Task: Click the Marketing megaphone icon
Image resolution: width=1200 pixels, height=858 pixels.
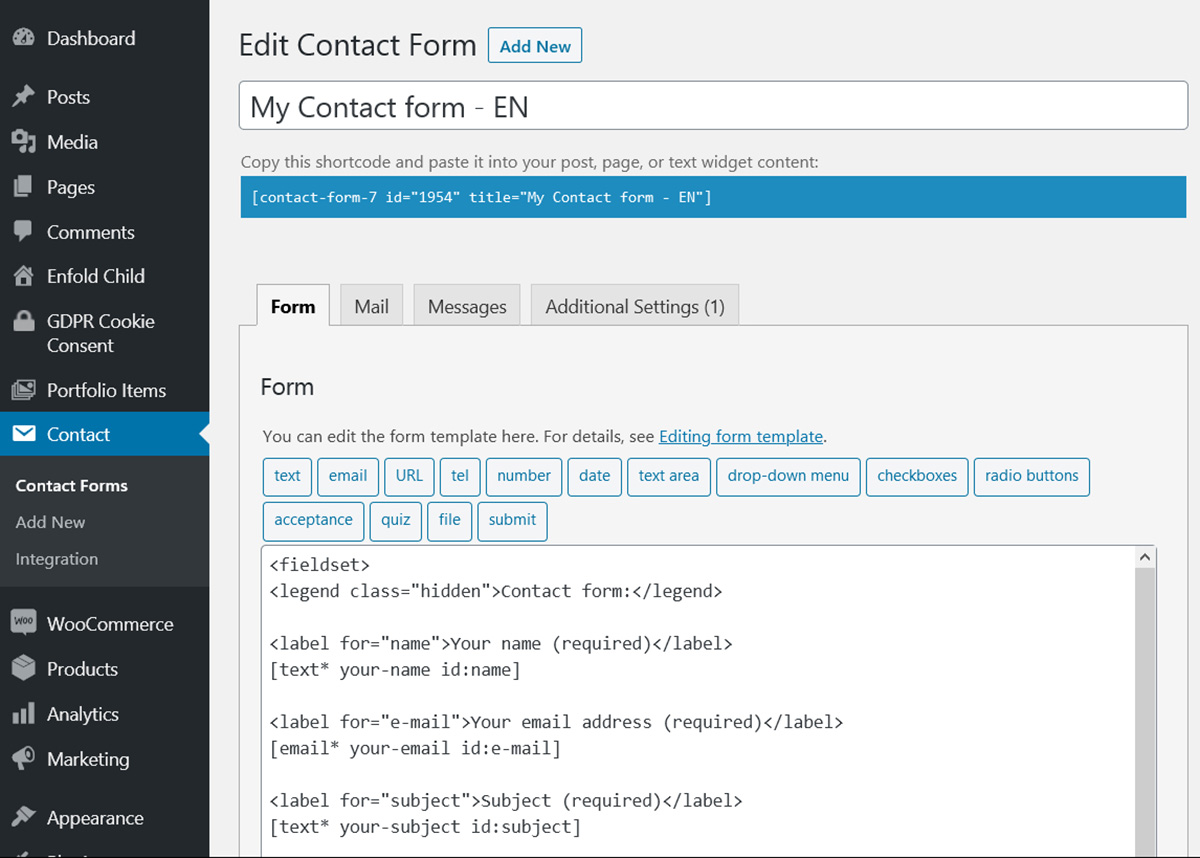Action: tap(23, 759)
